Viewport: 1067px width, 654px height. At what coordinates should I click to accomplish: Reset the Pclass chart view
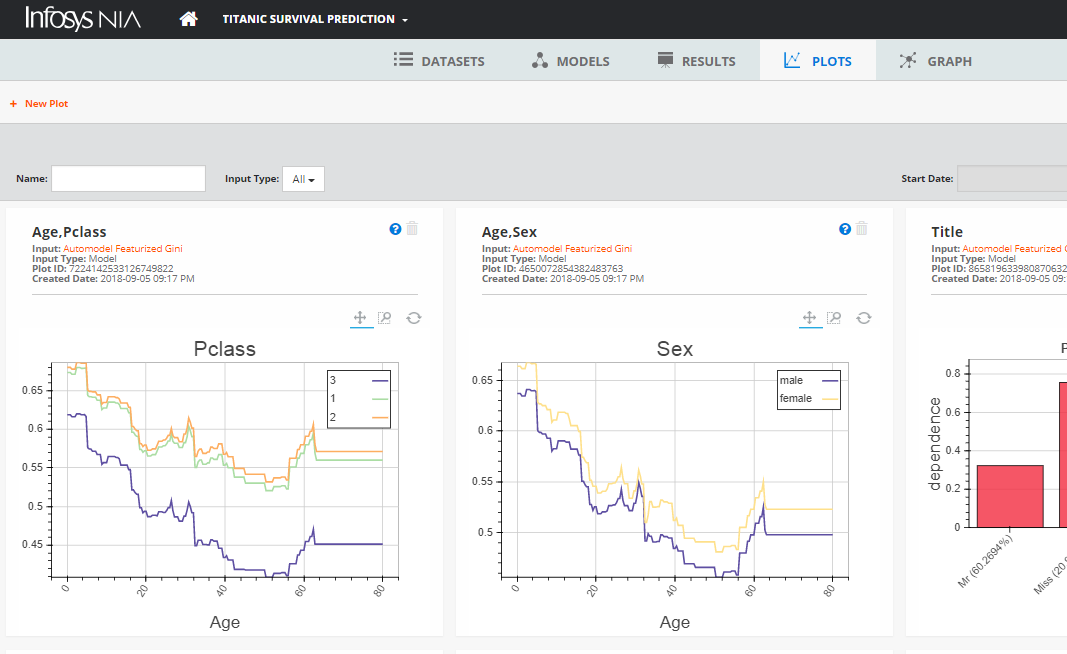414,318
